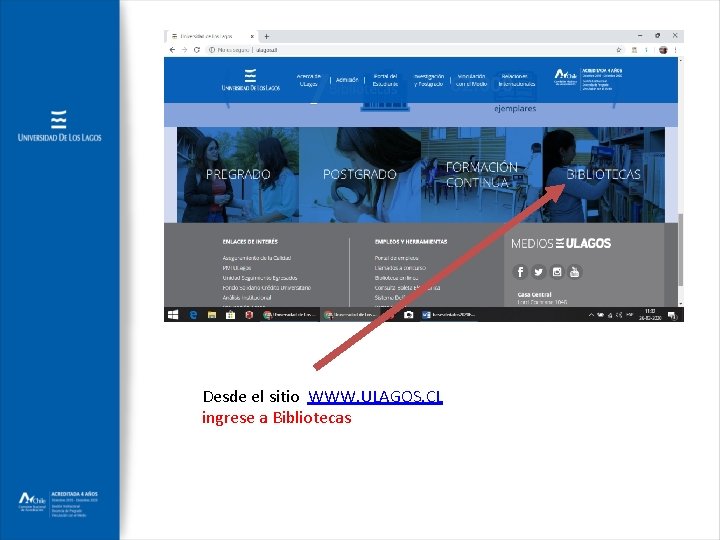This screenshot has width=720, height=540.
Task: Open Vinculación con el Medio menu
Action: coord(472,80)
